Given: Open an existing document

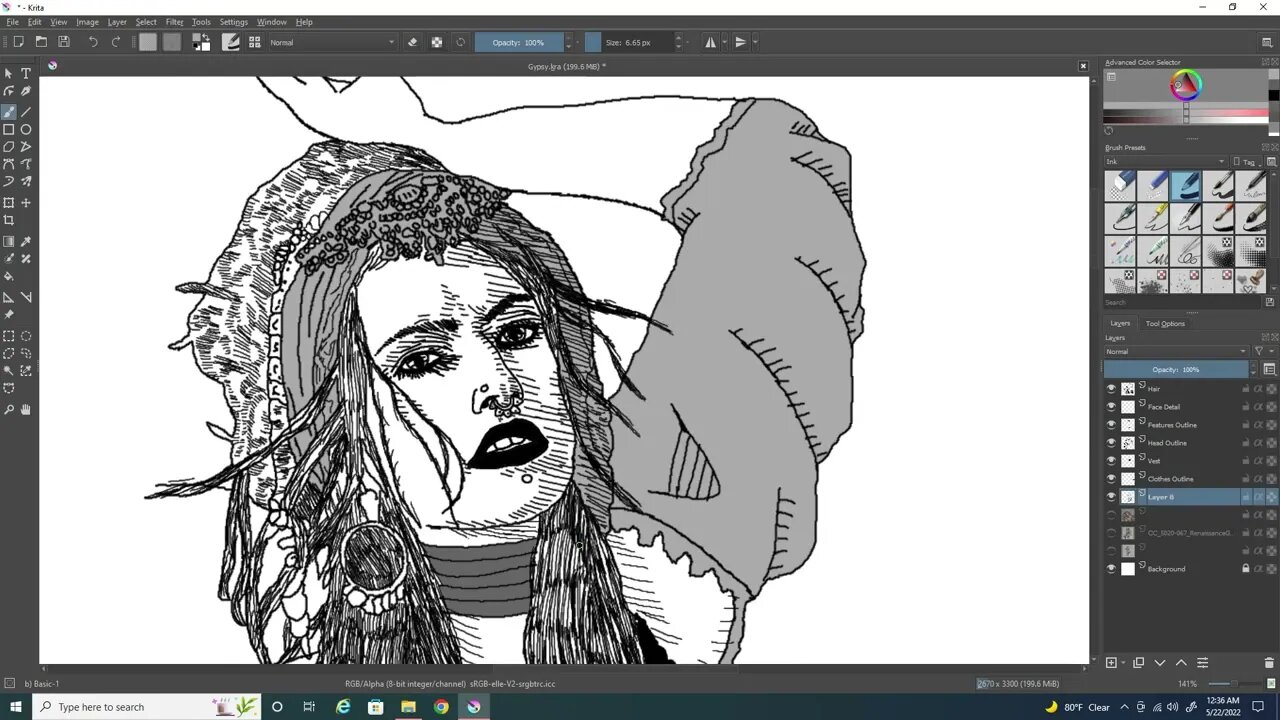Looking at the screenshot, I should (x=41, y=42).
